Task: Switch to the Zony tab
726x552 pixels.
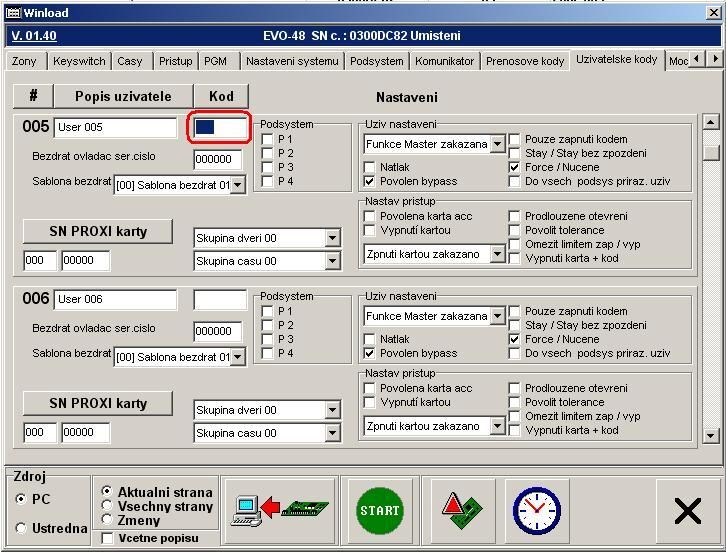Action: tap(25, 61)
